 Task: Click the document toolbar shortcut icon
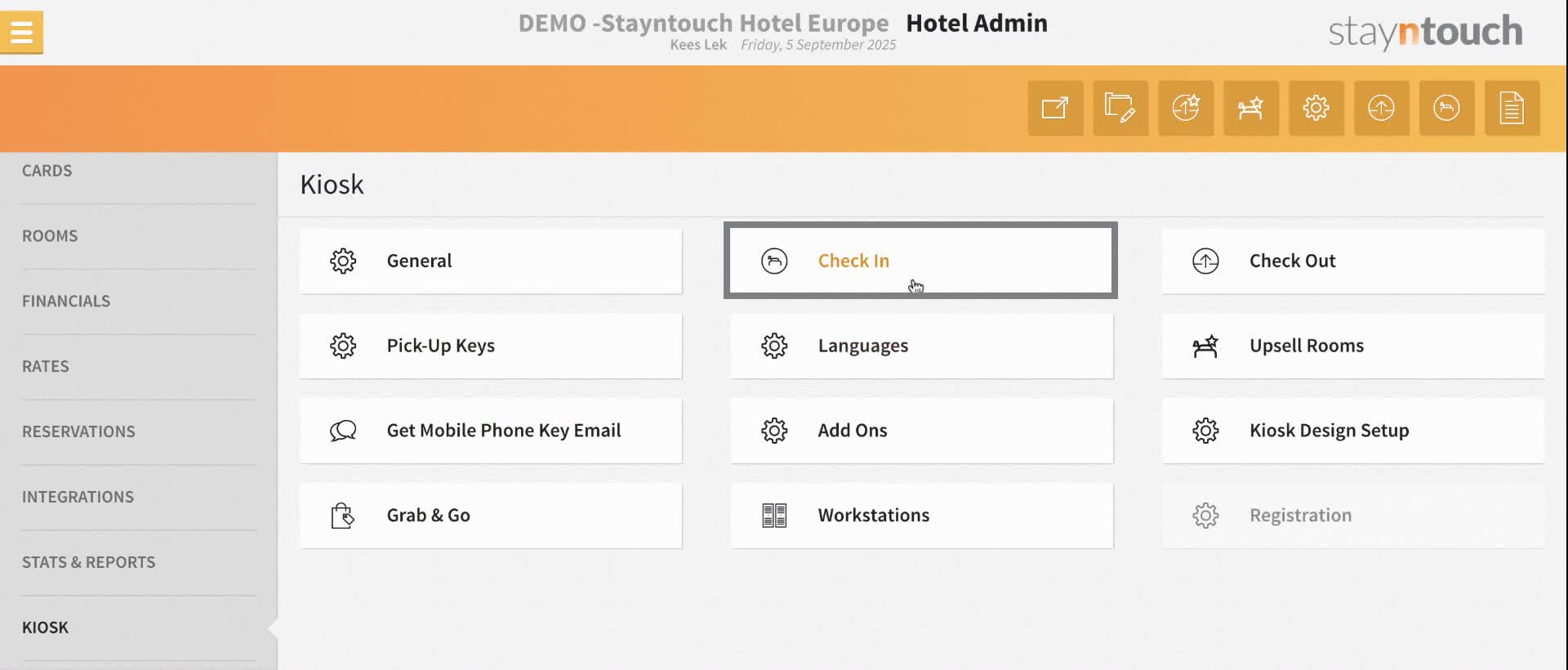coord(1512,108)
